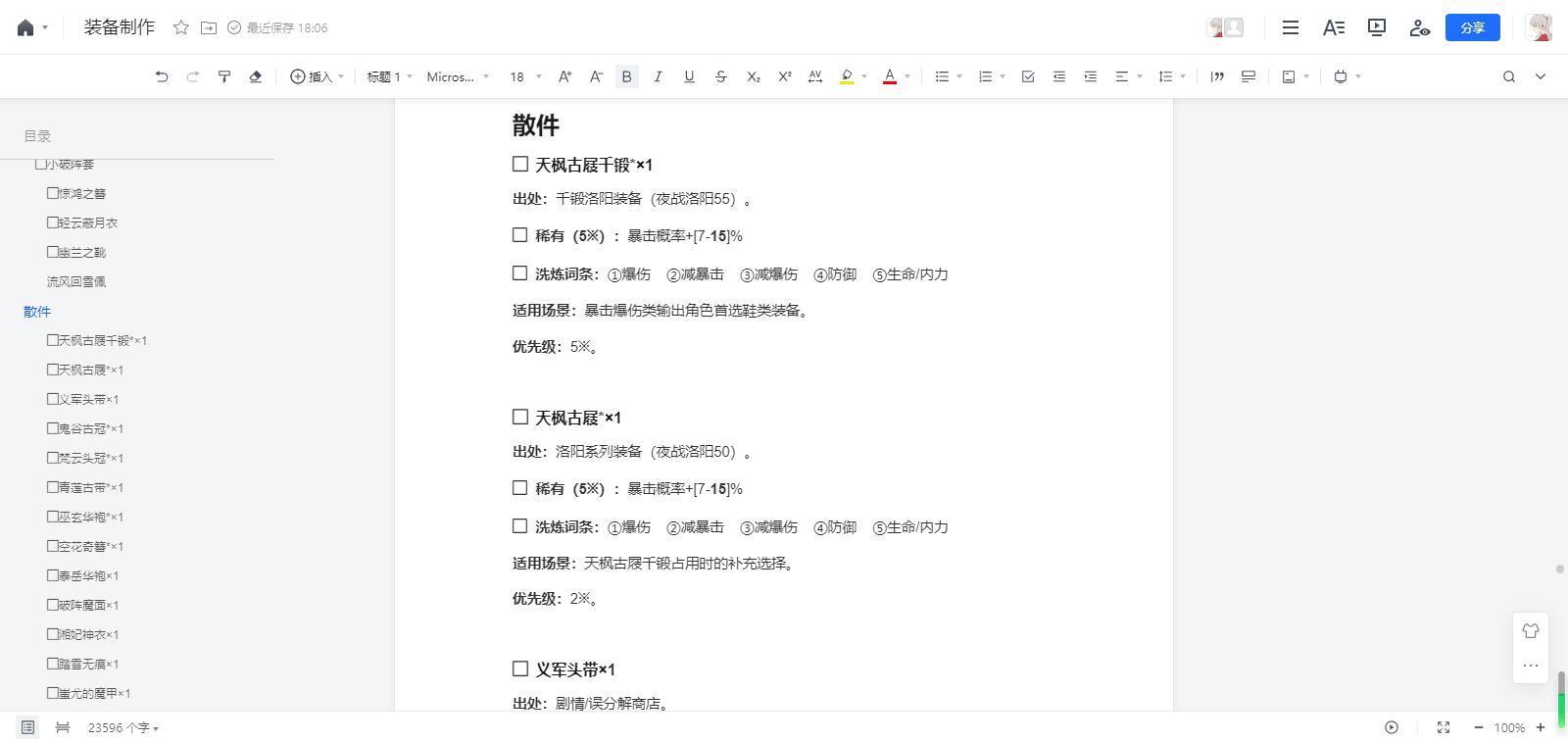The image size is (1568, 742).
Task: Star this document as favorite
Action: pos(181,27)
